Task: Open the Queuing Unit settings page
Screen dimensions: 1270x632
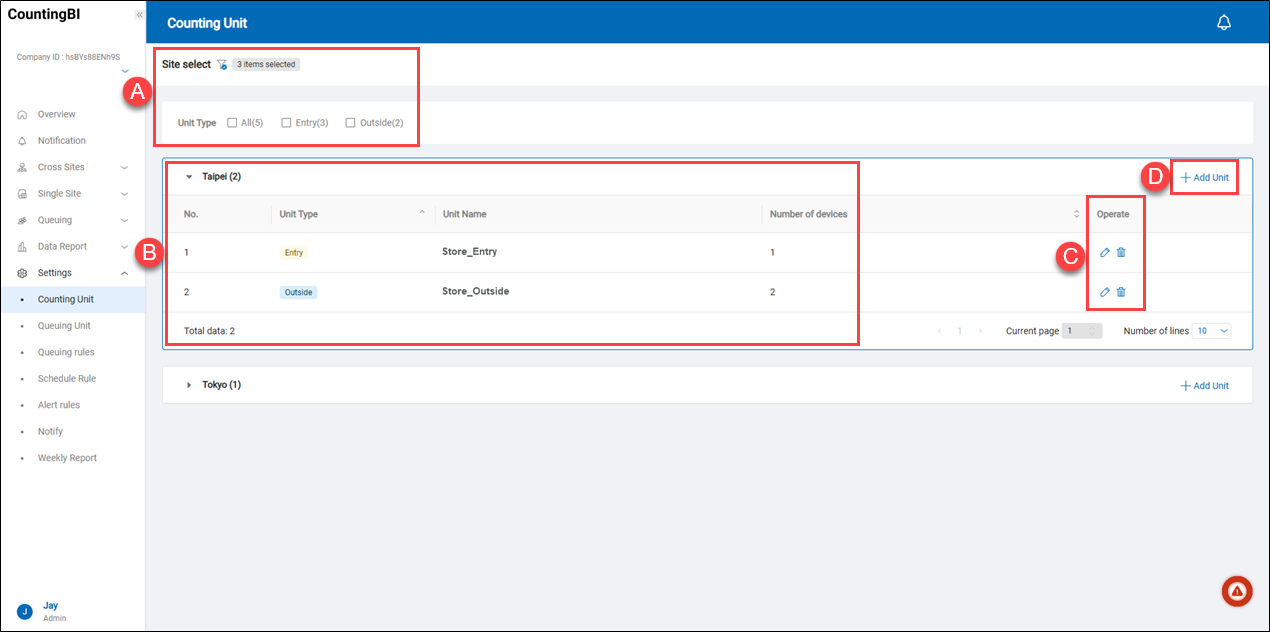Action: pos(64,326)
